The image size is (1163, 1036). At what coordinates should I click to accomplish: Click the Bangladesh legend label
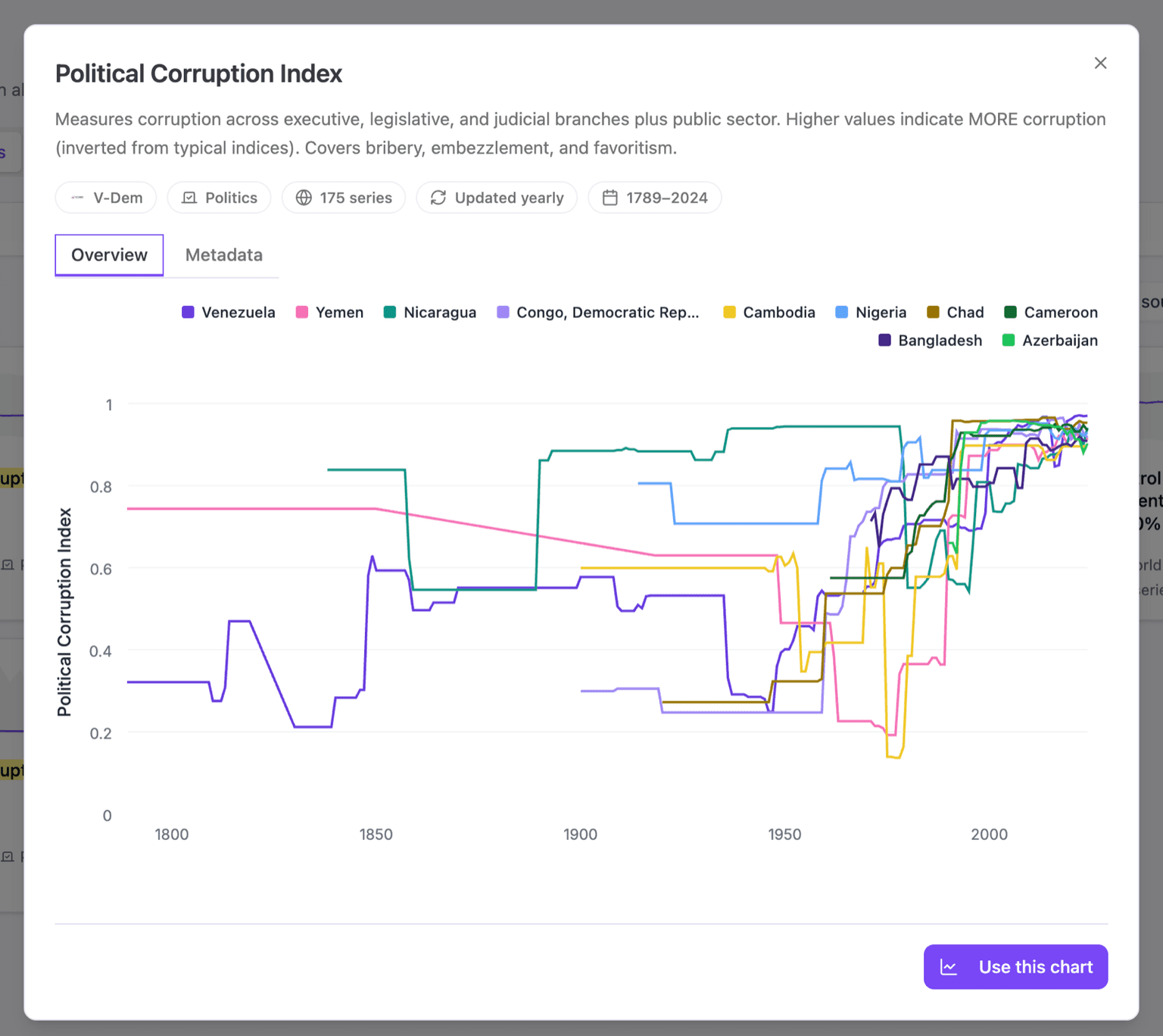940,340
